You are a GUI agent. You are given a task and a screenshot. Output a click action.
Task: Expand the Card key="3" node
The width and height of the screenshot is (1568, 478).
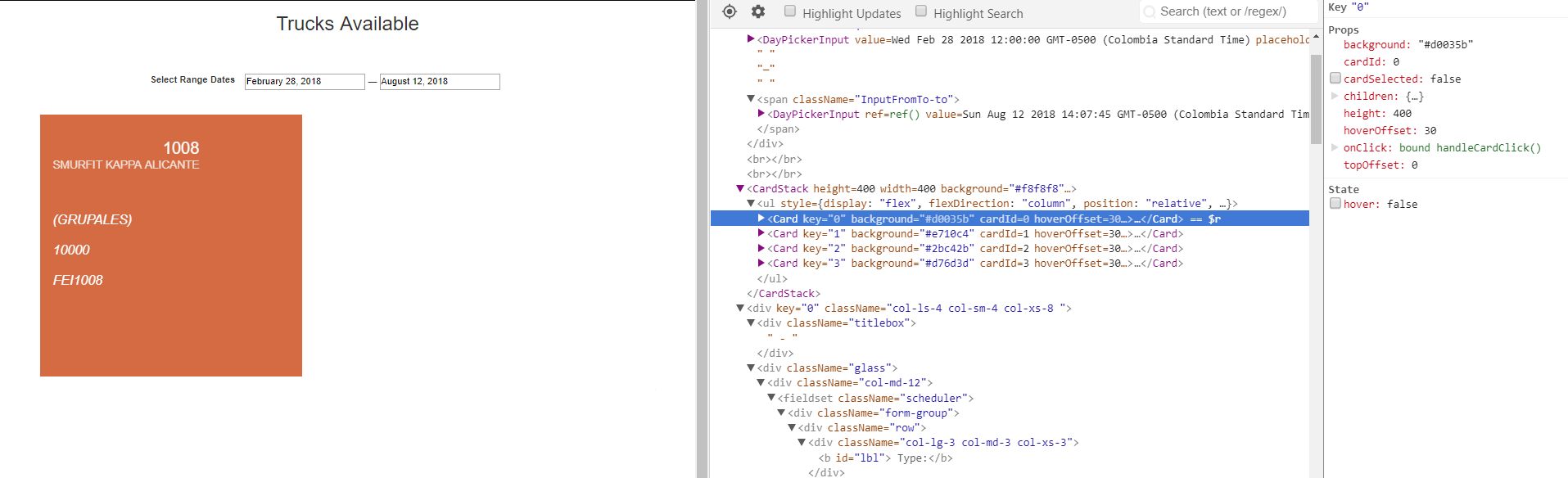pos(761,263)
